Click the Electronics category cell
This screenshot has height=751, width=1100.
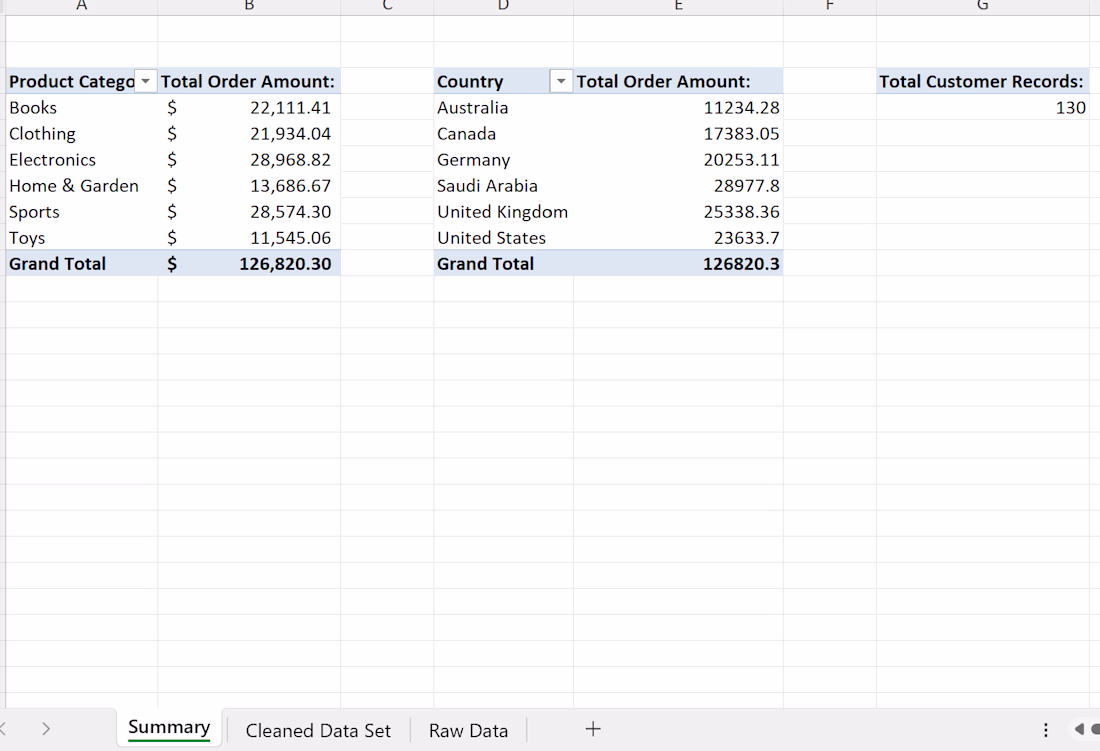click(81, 159)
